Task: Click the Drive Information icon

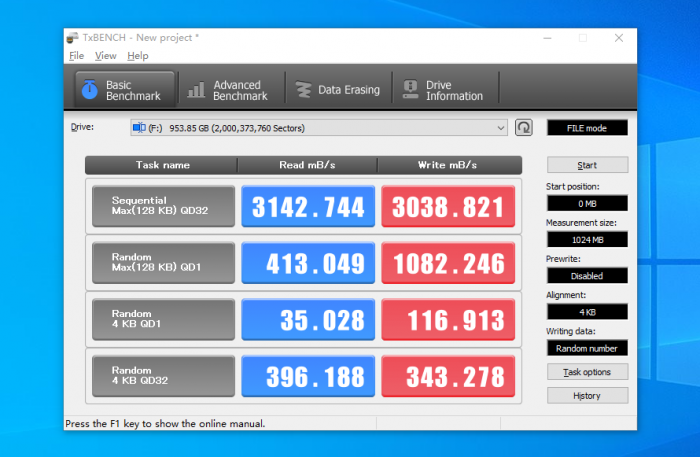Action: (409, 90)
